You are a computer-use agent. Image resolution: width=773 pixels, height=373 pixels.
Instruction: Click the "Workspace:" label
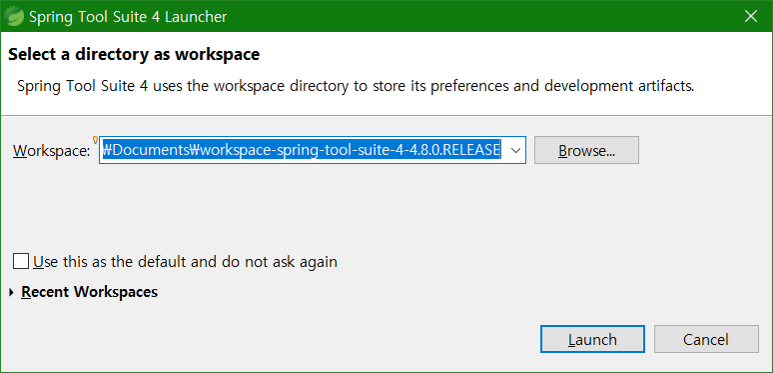click(51, 151)
